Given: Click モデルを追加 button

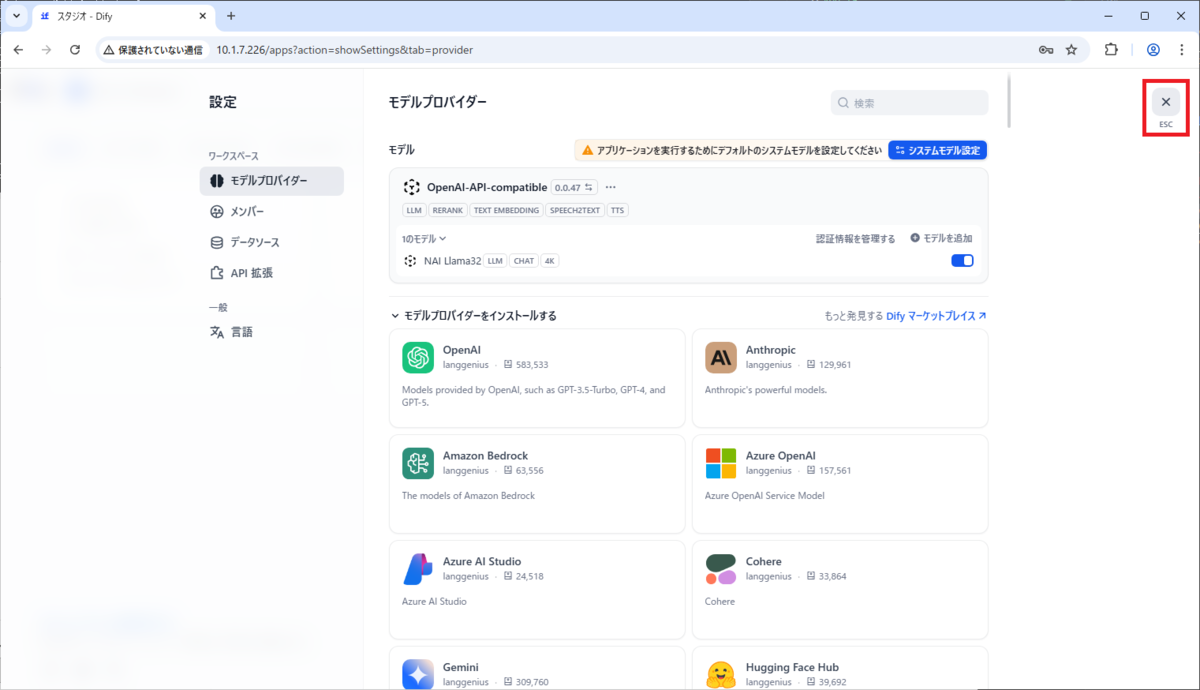Looking at the screenshot, I should coord(941,238).
